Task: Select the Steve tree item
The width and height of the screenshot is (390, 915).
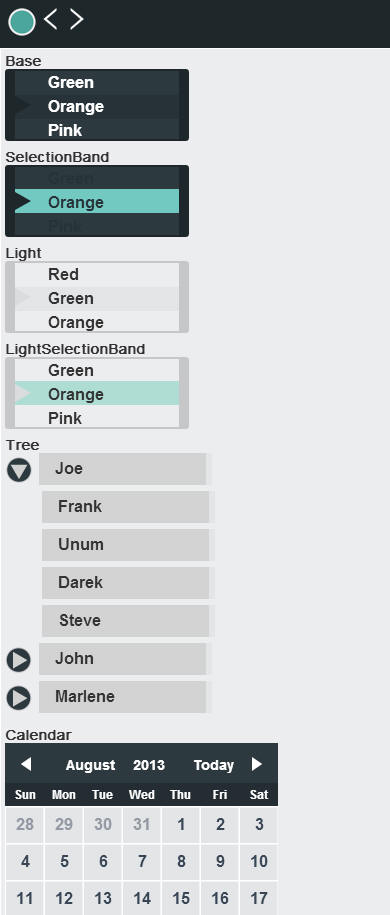Action: coord(126,620)
